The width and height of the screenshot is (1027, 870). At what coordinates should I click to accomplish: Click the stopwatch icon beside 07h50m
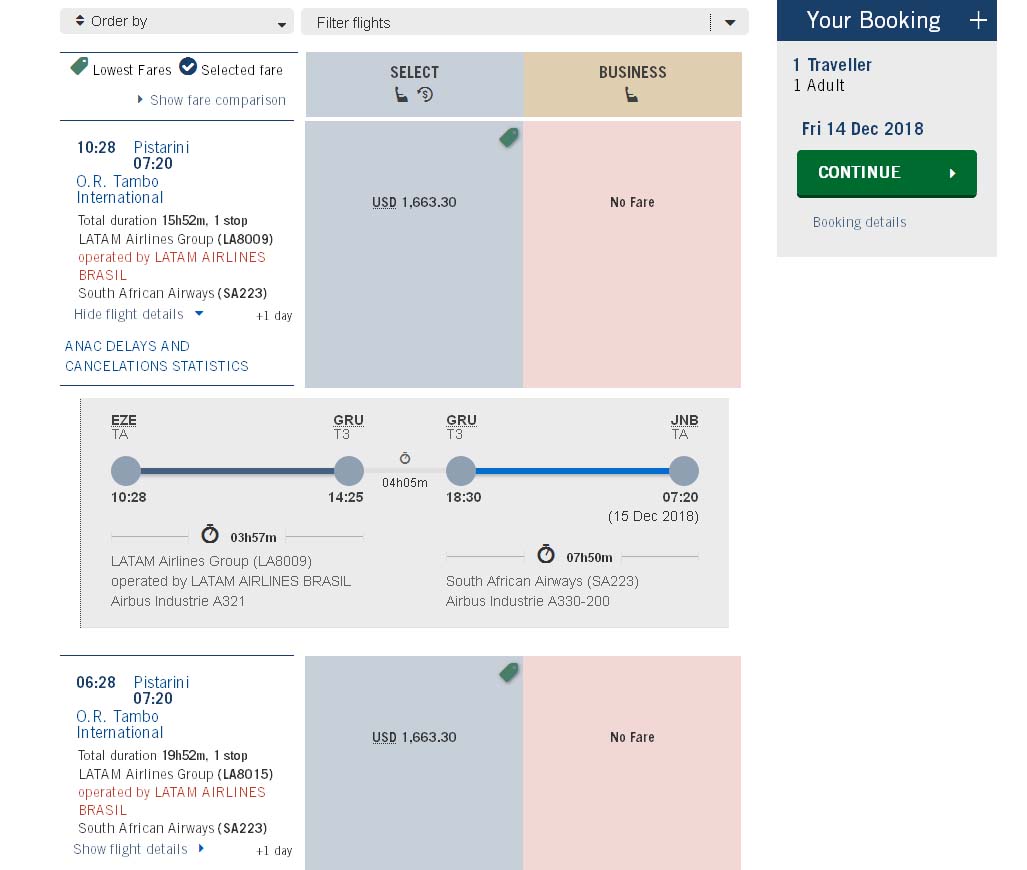click(546, 554)
